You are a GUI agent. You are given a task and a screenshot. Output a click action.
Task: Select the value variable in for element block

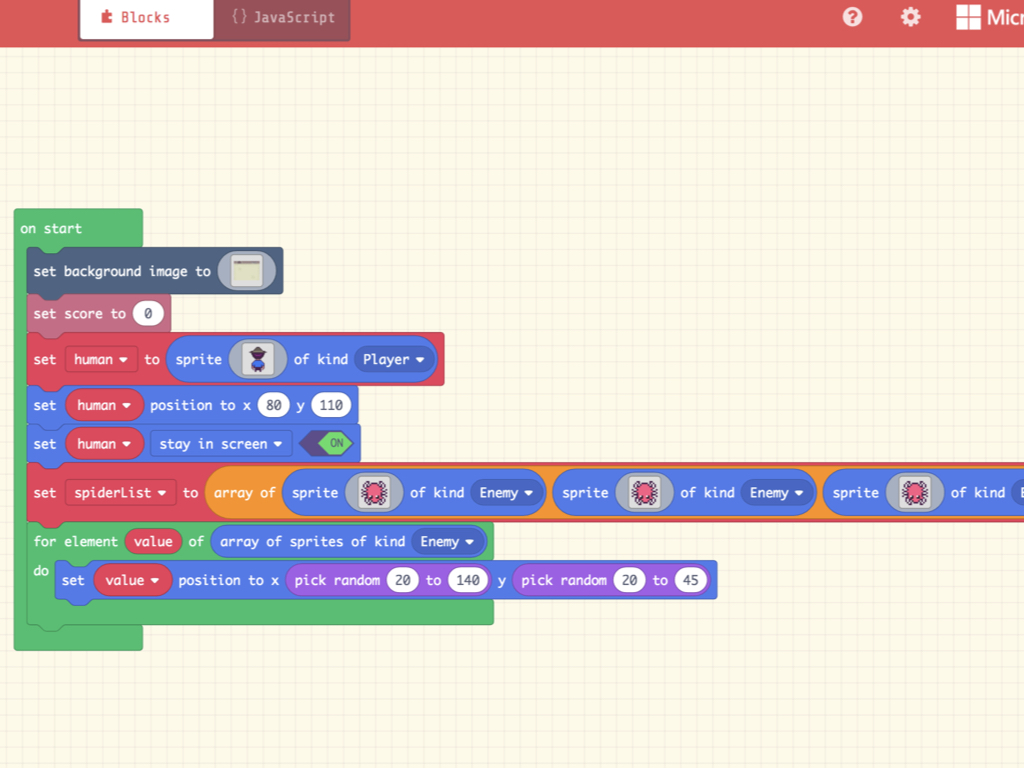(x=153, y=541)
